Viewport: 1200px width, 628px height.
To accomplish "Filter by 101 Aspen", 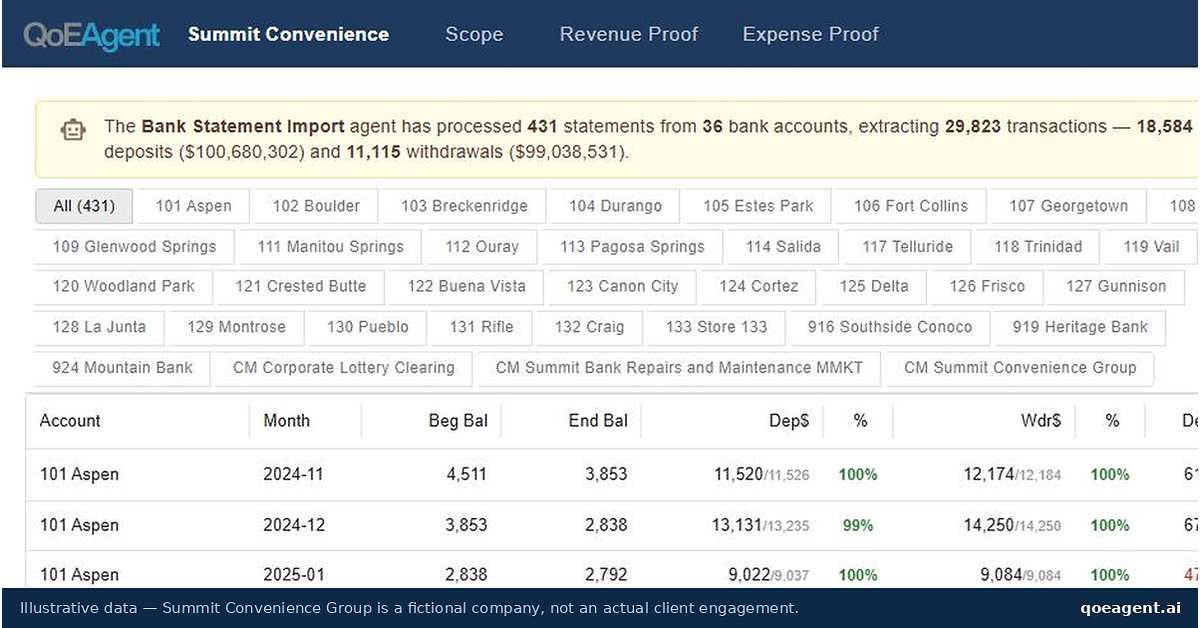I will (x=194, y=206).
